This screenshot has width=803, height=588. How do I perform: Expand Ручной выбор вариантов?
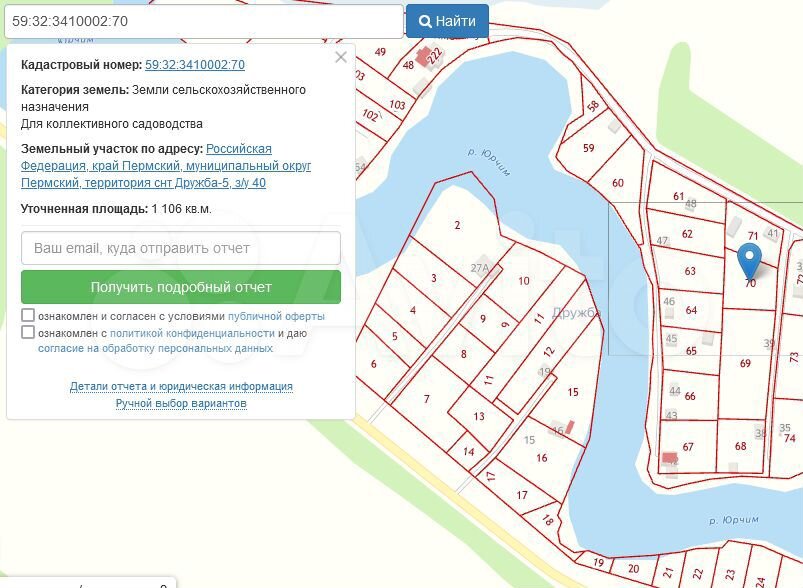click(181, 403)
